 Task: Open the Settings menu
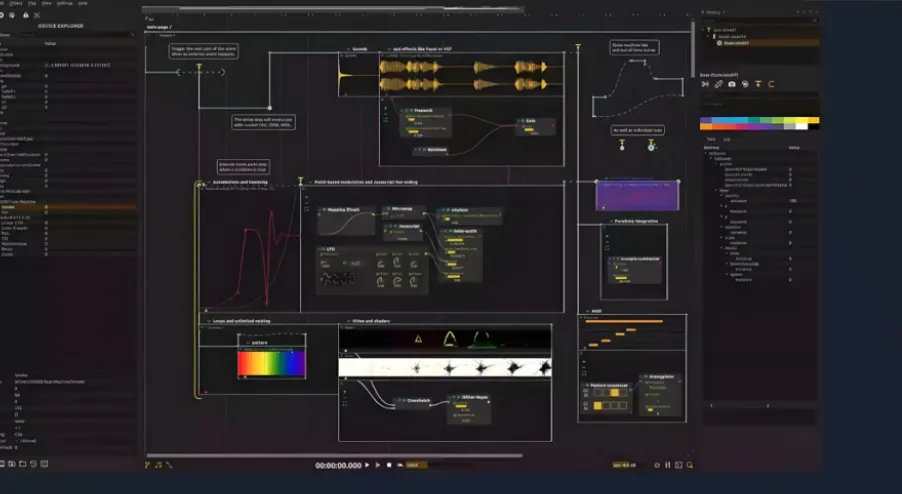65,4
